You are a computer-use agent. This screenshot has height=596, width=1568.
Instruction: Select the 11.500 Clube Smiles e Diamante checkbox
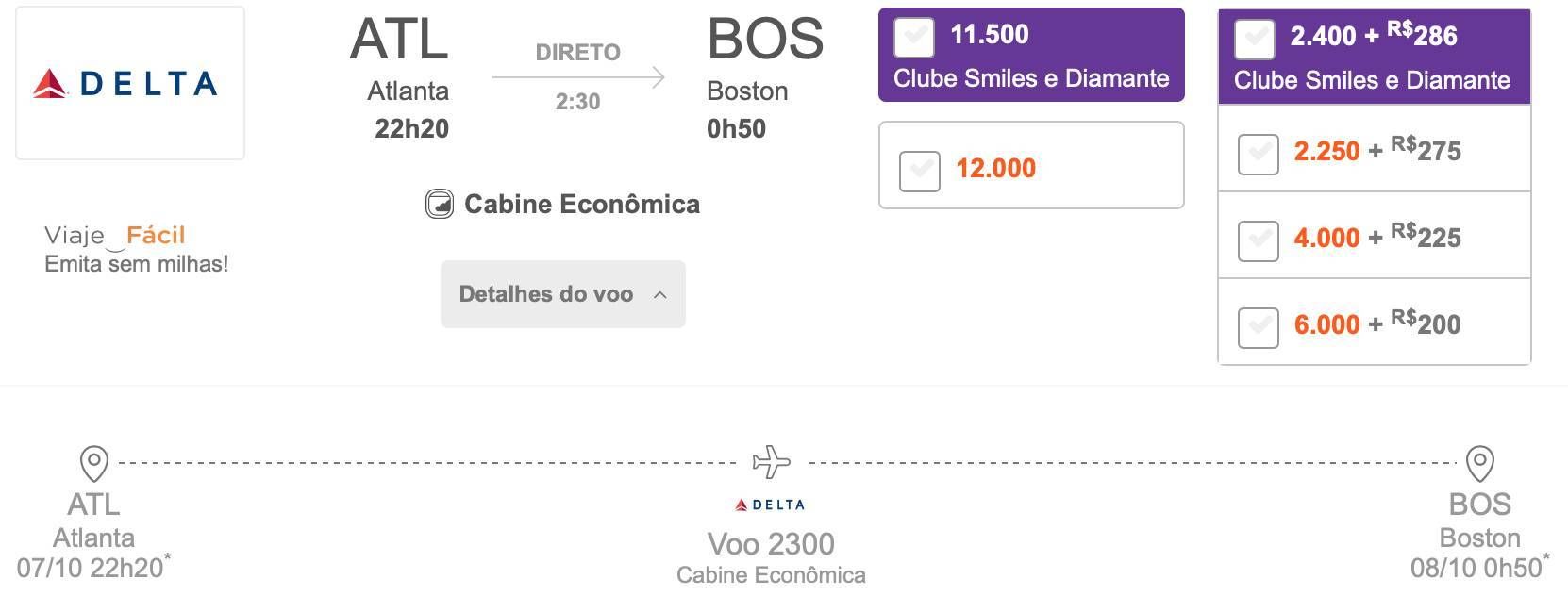tap(914, 38)
